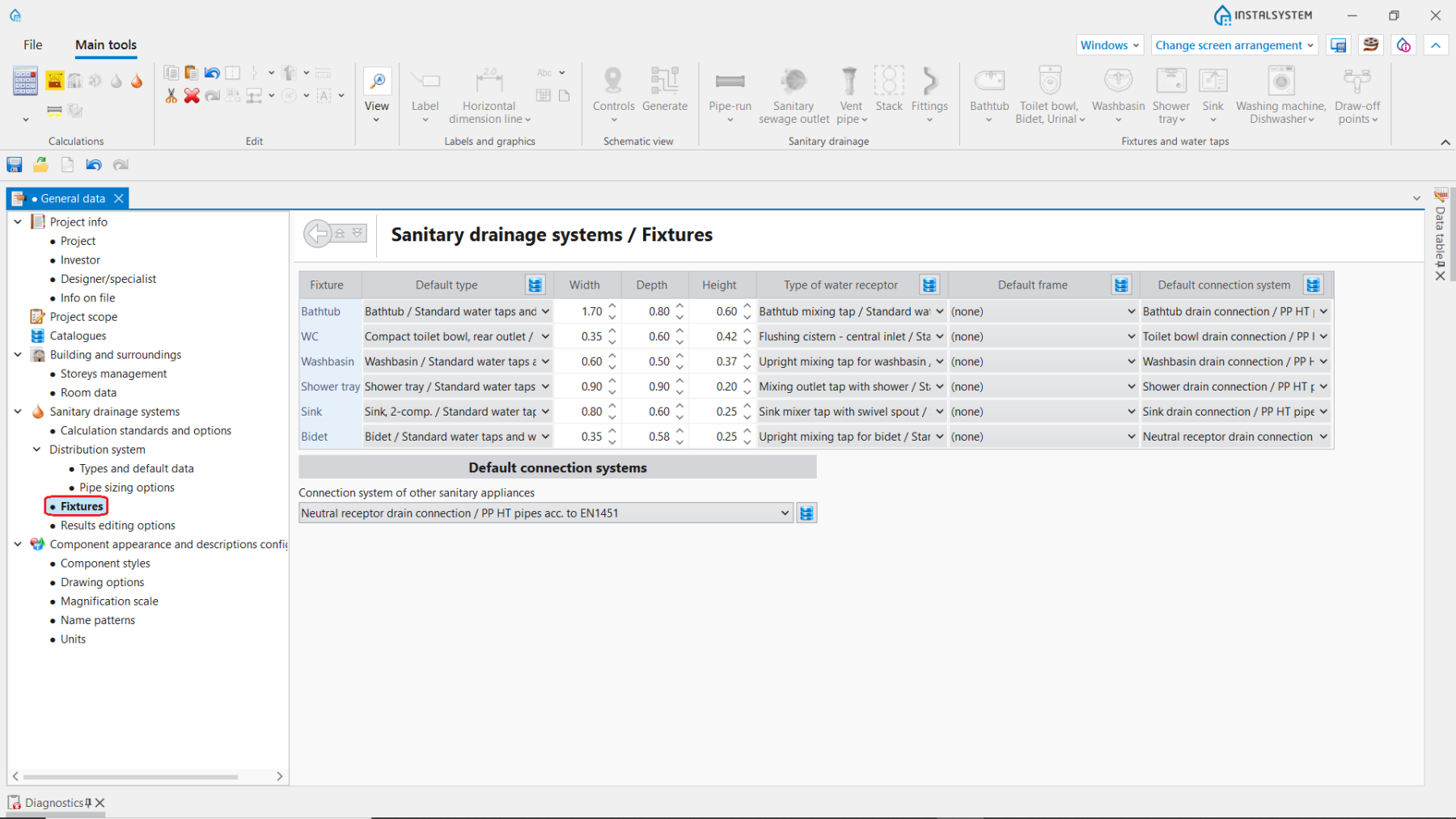Expand the Windows dropdown menu

click(x=1110, y=45)
